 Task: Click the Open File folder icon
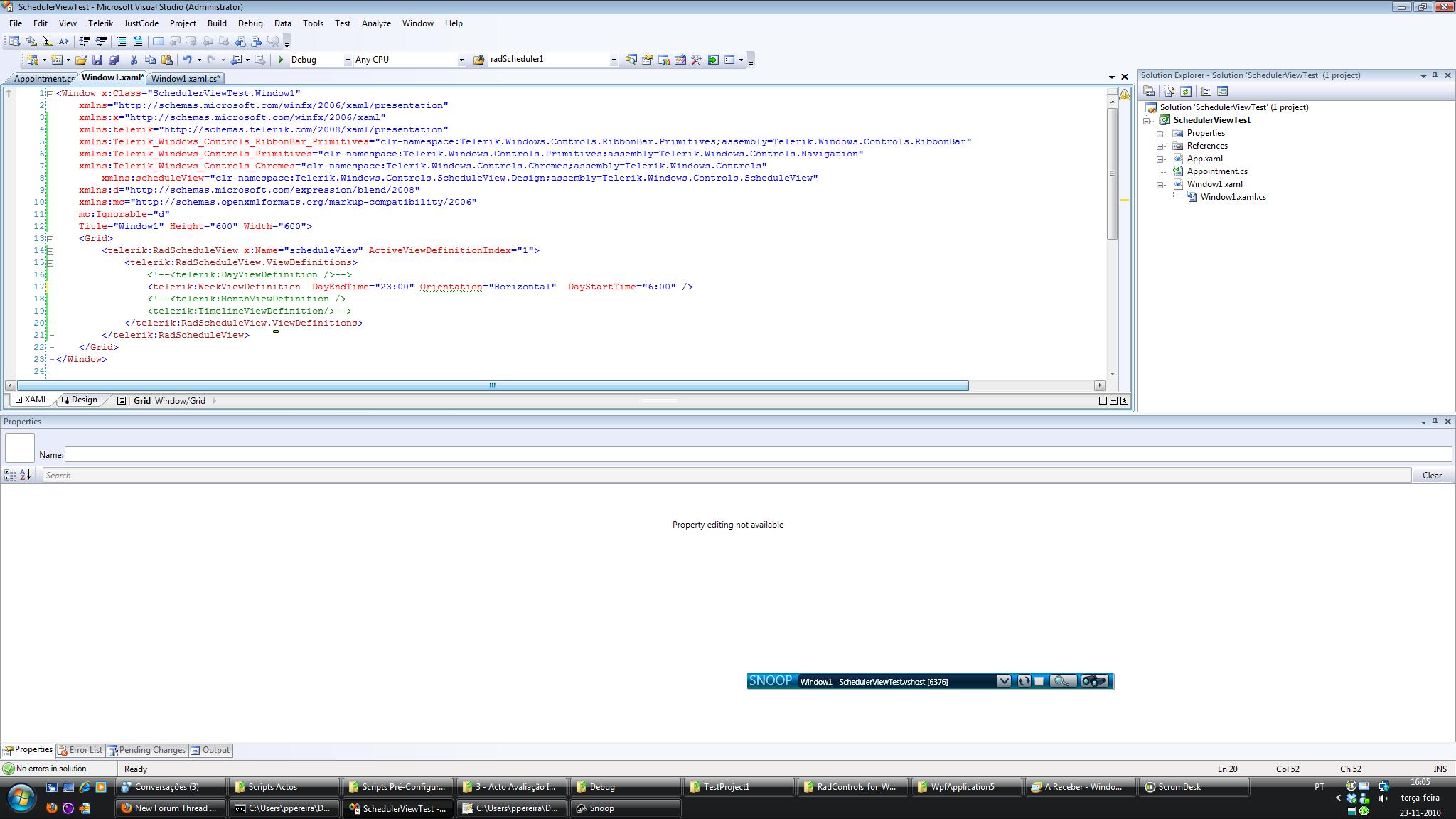pyautogui.click(x=81, y=60)
